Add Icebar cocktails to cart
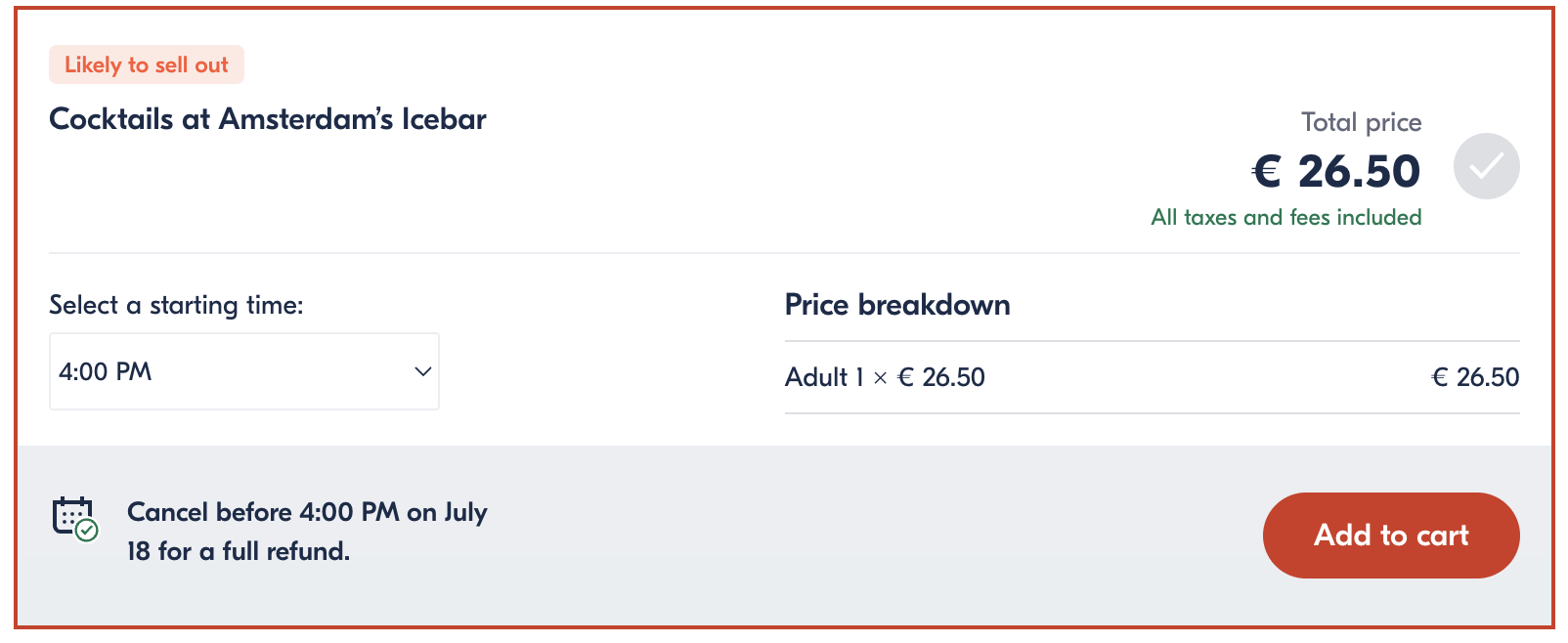Image resolution: width=1568 pixels, height=643 pixels. (x=1391, y=536)
